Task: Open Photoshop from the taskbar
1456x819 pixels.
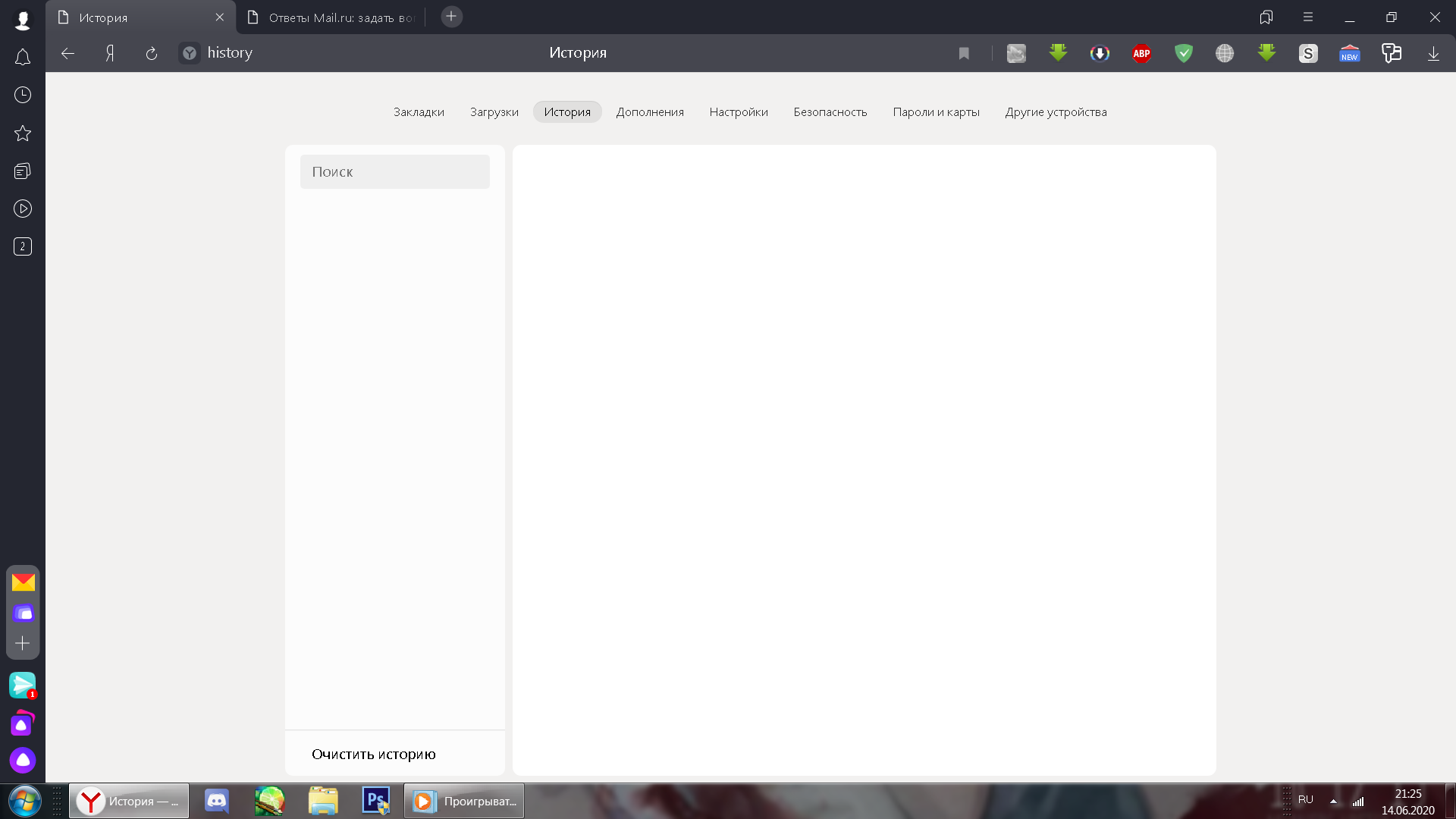Action: click(376, 801)
